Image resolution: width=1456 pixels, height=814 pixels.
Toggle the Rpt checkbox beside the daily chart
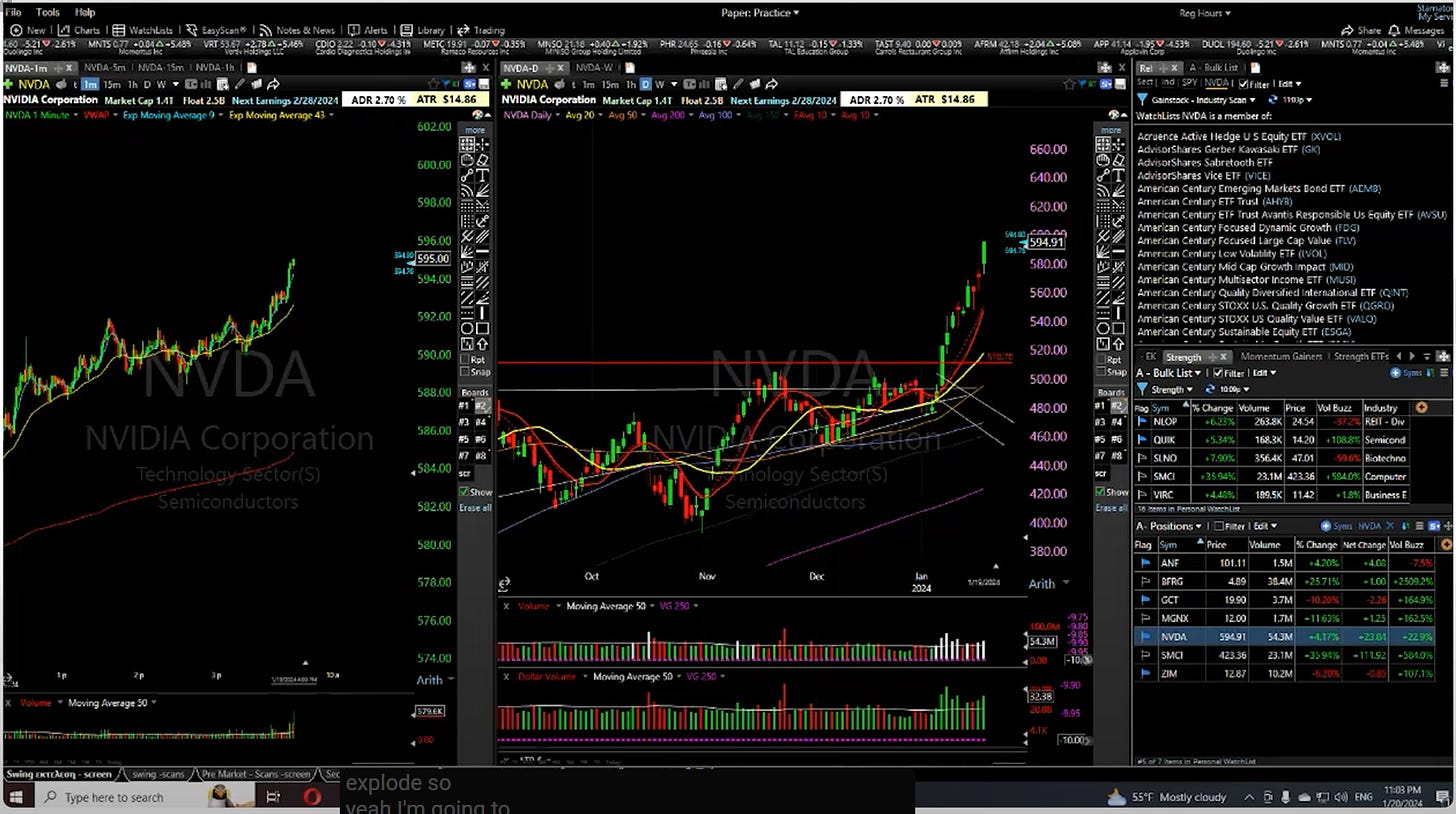pyautogui.click(x=1103, y=359)
